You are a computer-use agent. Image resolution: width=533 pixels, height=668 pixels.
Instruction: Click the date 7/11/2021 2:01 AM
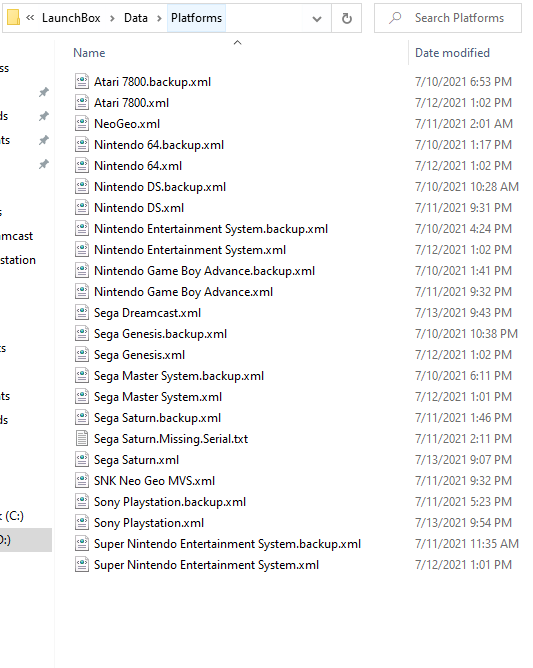click(464, 124)
